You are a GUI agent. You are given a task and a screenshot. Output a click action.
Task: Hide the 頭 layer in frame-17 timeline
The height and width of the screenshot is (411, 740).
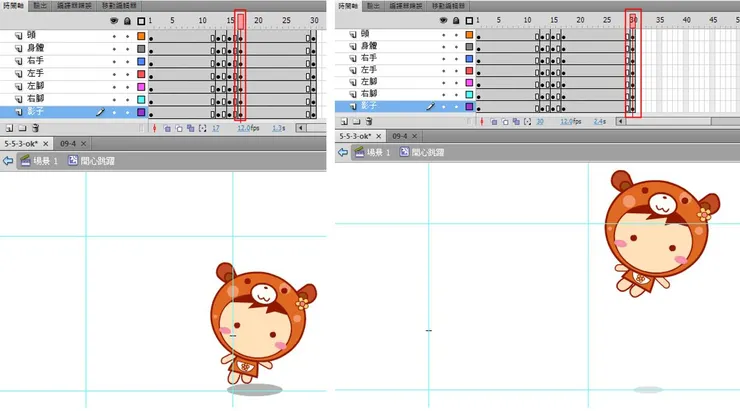coord(114,36)
